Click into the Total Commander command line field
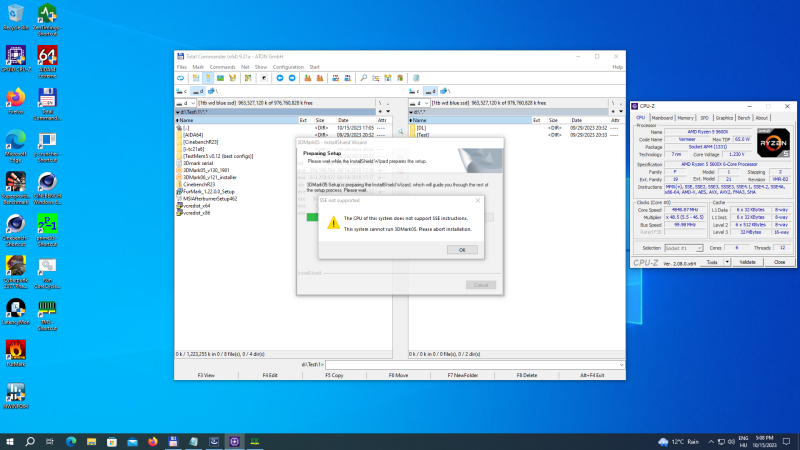 coord(474,365)
